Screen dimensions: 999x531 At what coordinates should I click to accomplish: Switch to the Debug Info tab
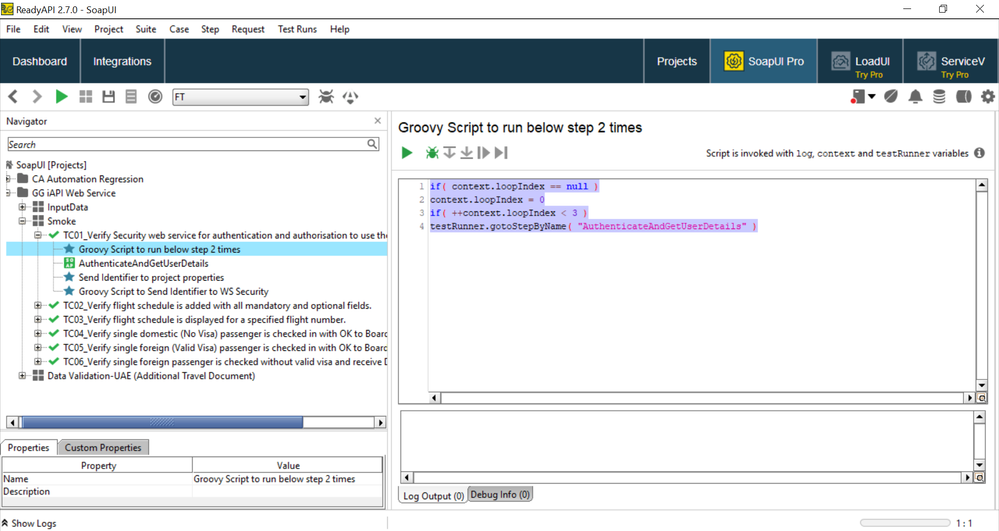500,495
